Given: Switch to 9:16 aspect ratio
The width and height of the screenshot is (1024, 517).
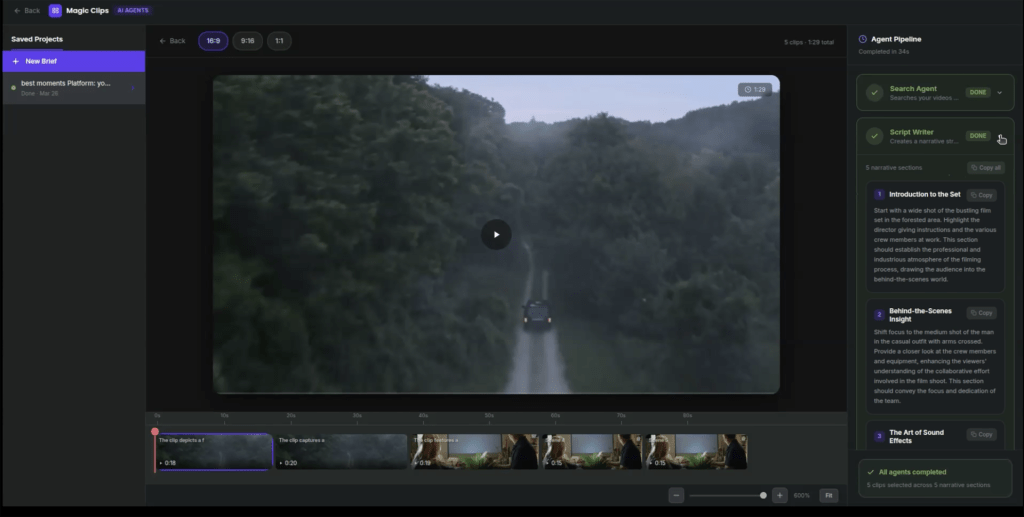Looking at the screenshot, I should [247, 41].
